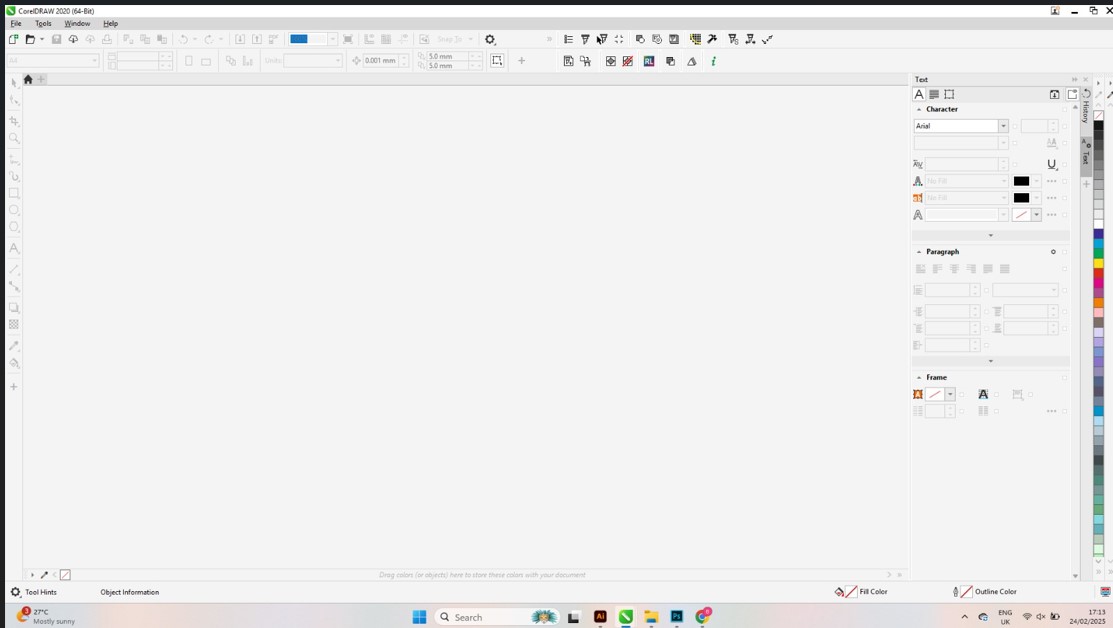Open the Help menu
1113x628 pixels.
click(x=110, y=23)
